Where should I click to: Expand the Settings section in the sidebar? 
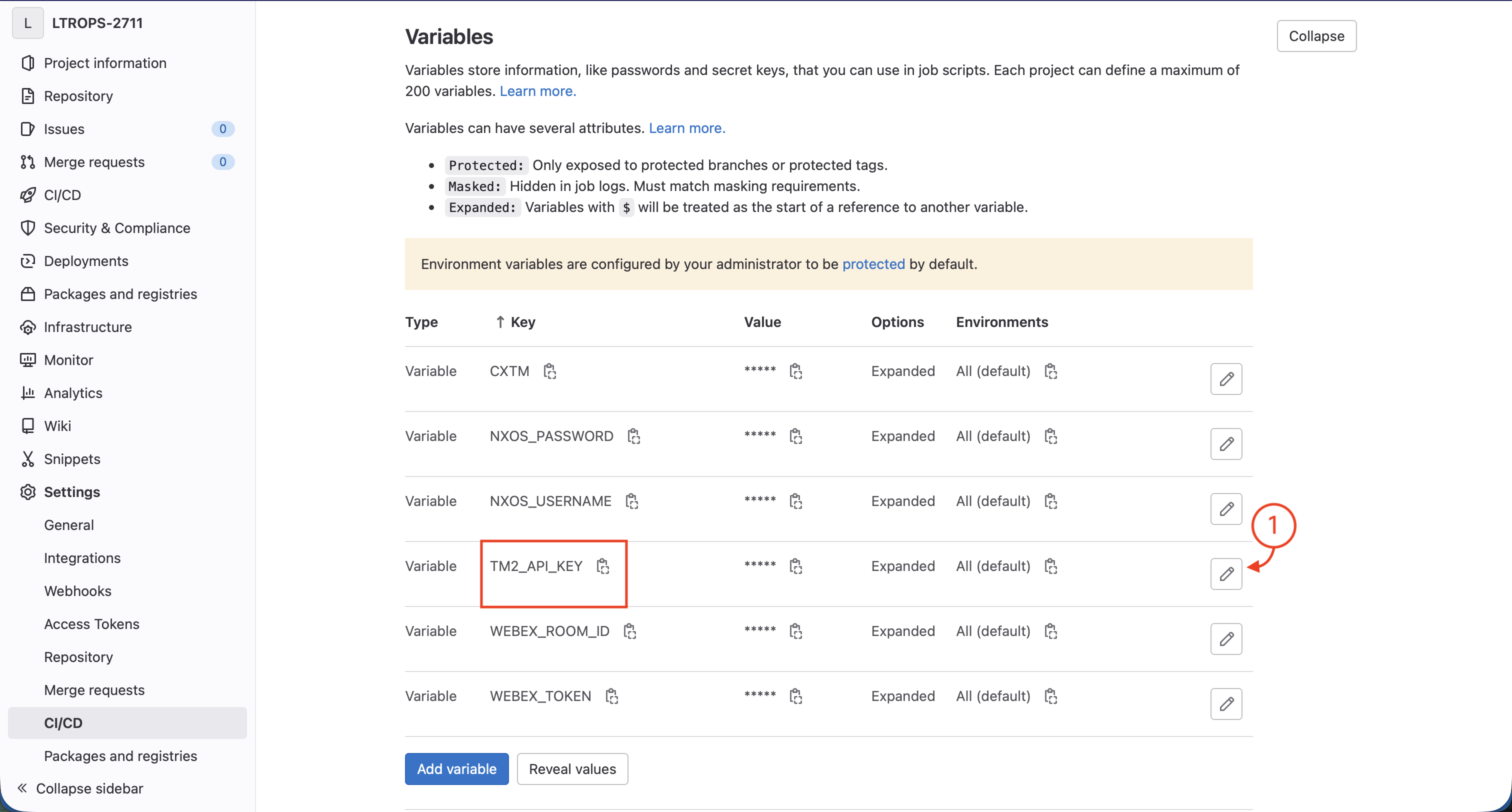click(71, 491)
